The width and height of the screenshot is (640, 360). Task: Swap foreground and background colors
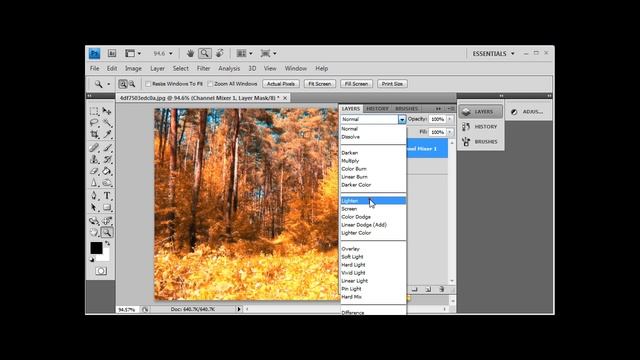click(107, 243)
